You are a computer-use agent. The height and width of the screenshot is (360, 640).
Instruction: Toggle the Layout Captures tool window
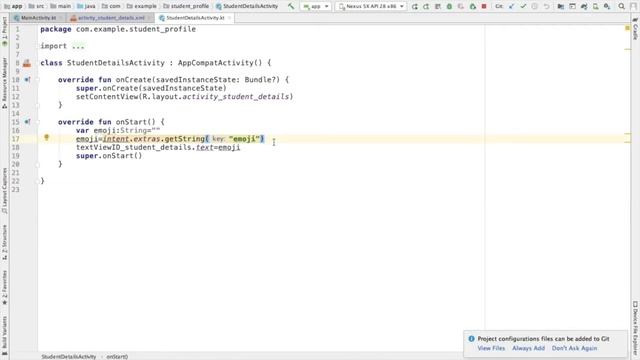pos(4,191)
